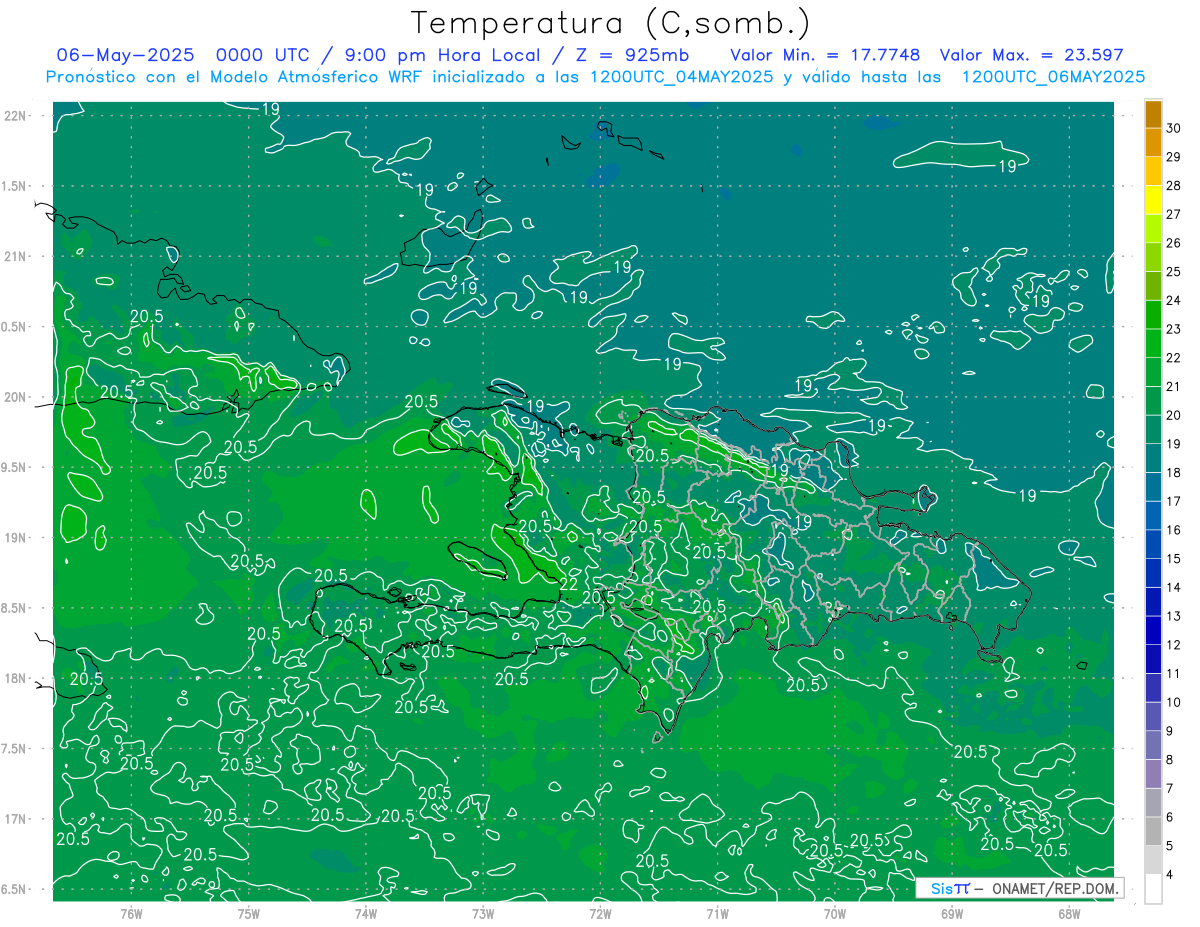Click the "20N" latitude axis label

coord(15,397)
